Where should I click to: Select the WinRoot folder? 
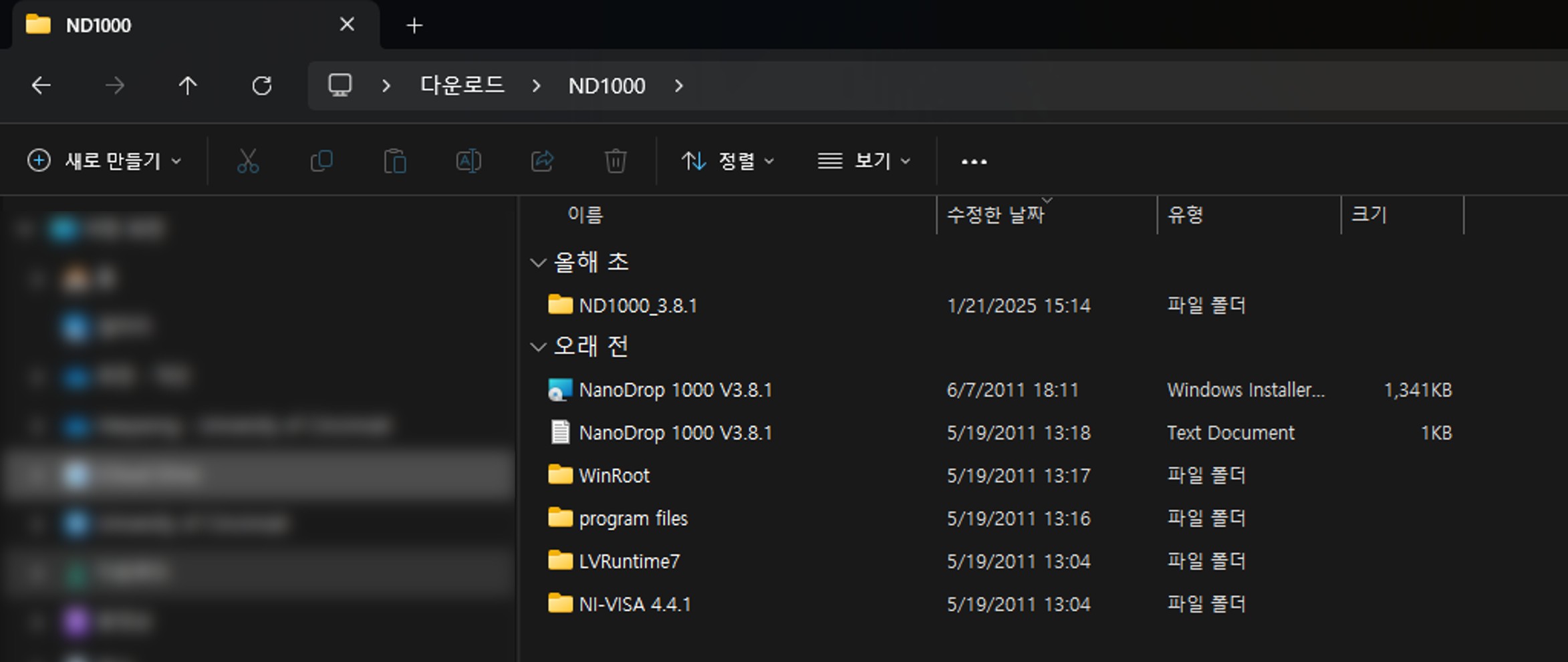coord(614,475)
